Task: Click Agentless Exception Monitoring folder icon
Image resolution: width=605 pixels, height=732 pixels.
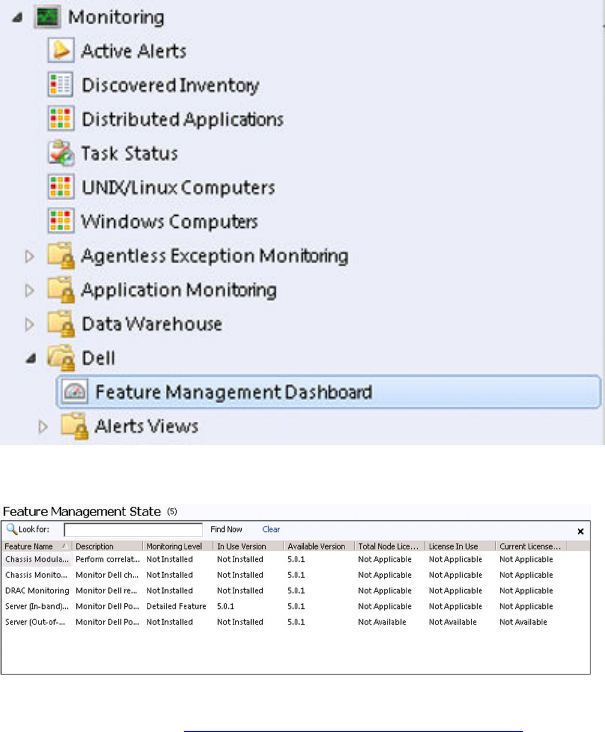Action: tap(61, 255)
